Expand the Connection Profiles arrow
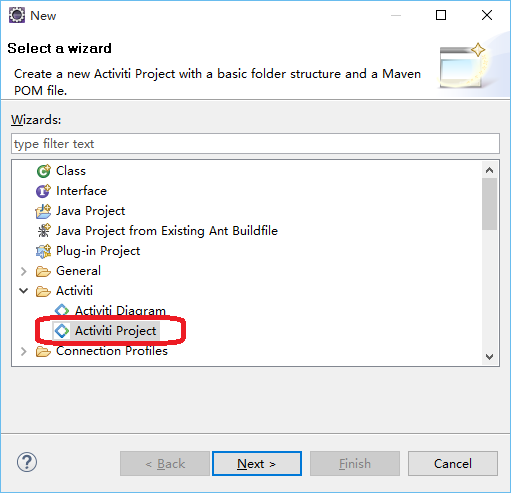Screen dimensions: 511x493 tap(23, 351)
